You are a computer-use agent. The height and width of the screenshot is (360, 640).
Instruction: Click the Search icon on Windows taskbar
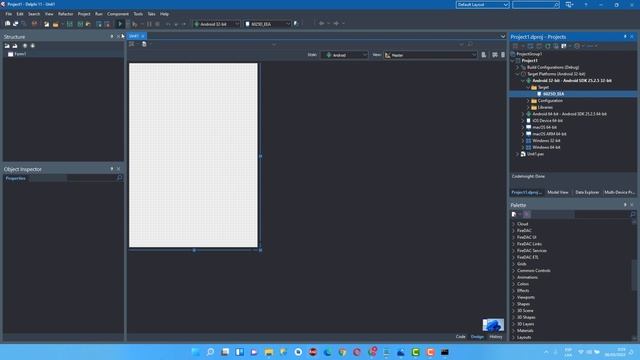[x=211, y=352]
